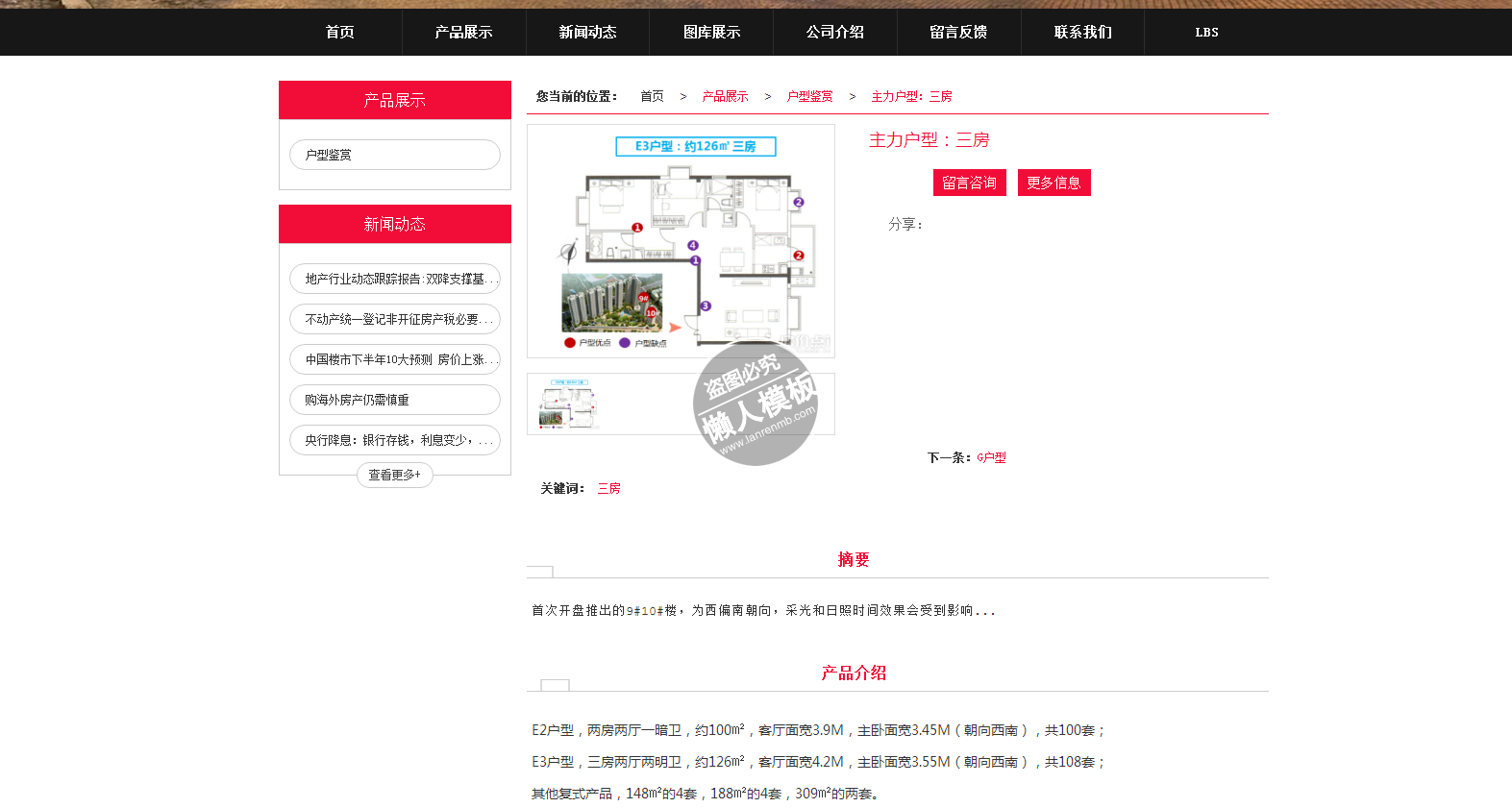The width and height of the screenshot is (1512, 808).
Task: Select 图库展示 navigation item
Action: click(x=711, y=32)
